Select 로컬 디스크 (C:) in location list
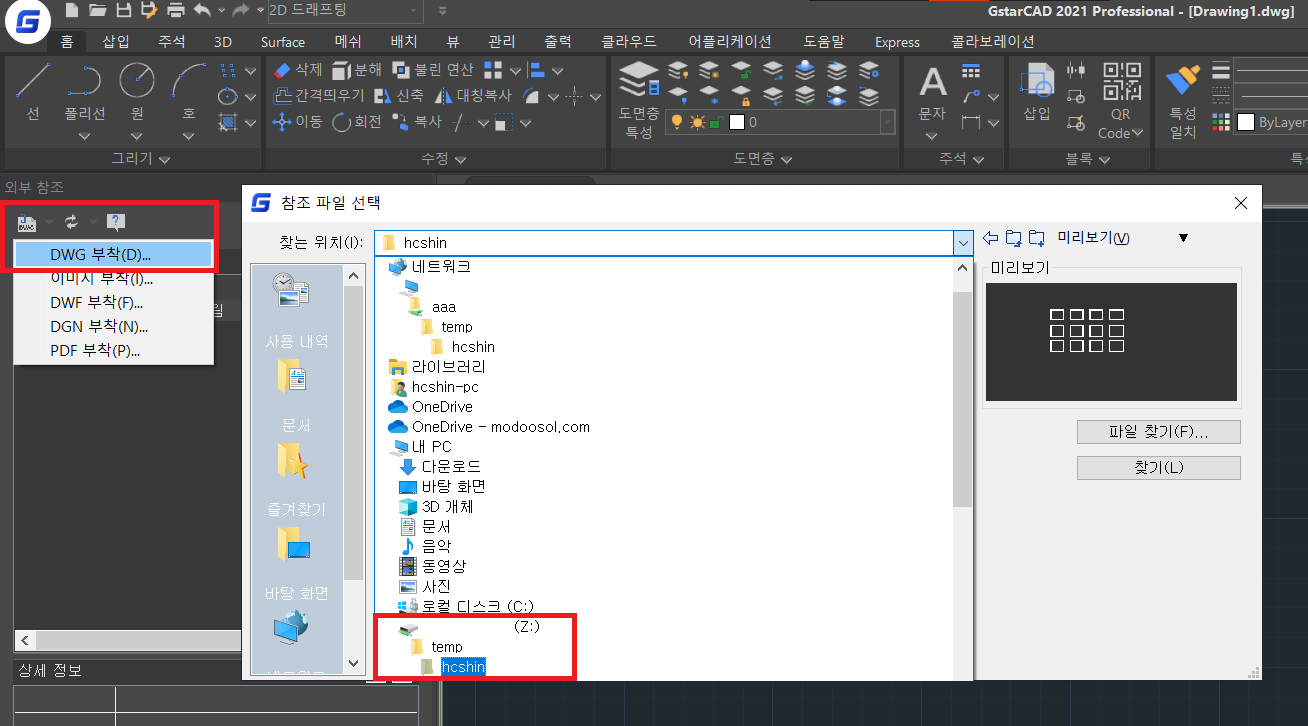 point(465,606)
